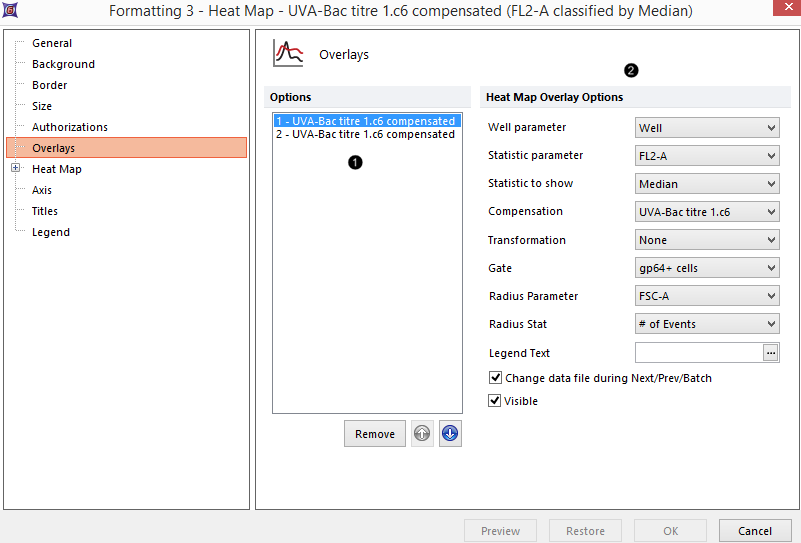Open the Statistic parameter dropdown
Viewport: 801px width, 543px height.
(707, 156)
